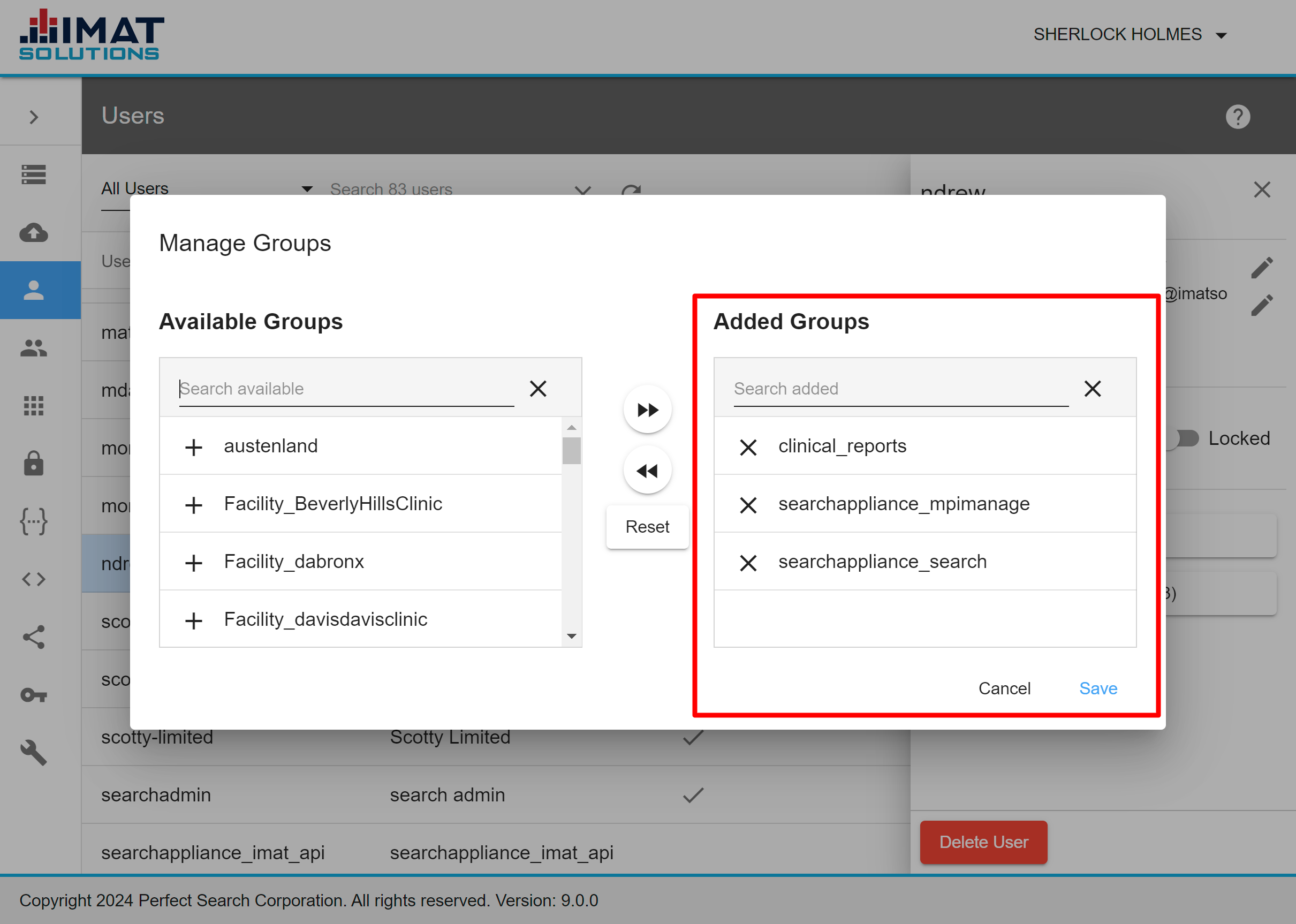Expand the left navigation sidebar chevron
1296x924 pixels.
(x=34, y=117)
